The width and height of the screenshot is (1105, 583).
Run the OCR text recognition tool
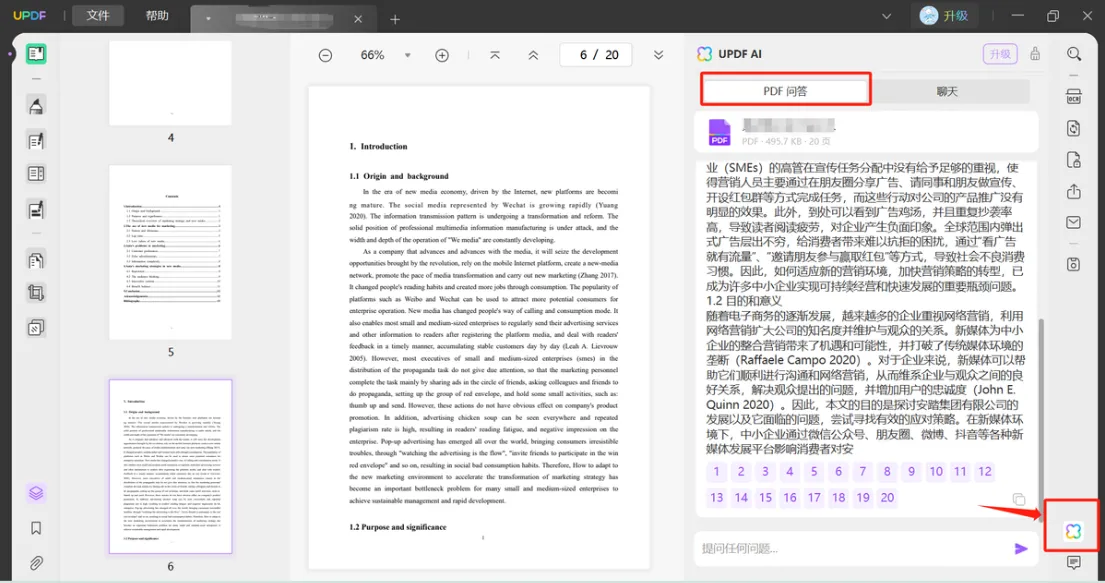[x=1073, y=97]
